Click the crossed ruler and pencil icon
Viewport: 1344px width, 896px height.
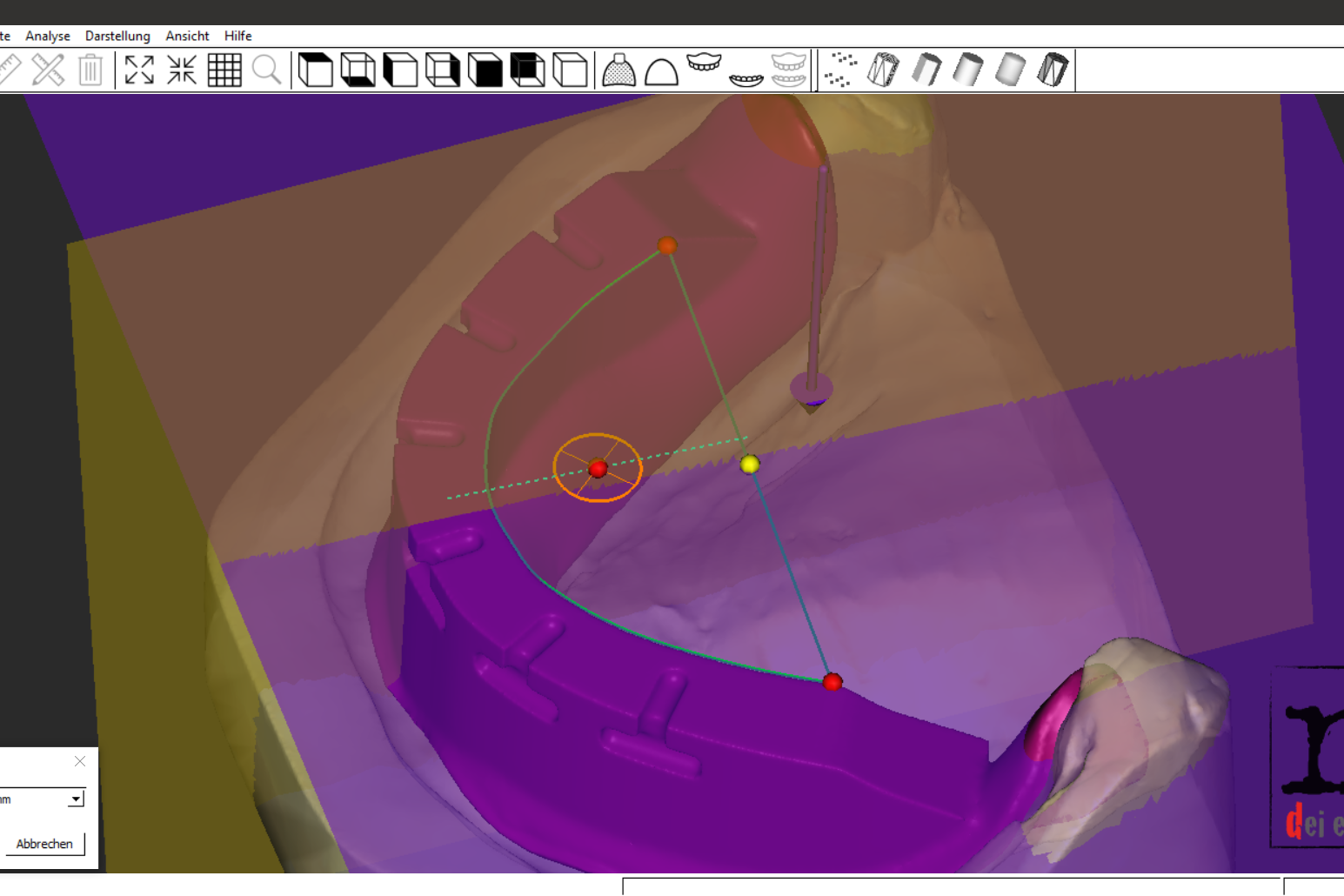(48, 70)
